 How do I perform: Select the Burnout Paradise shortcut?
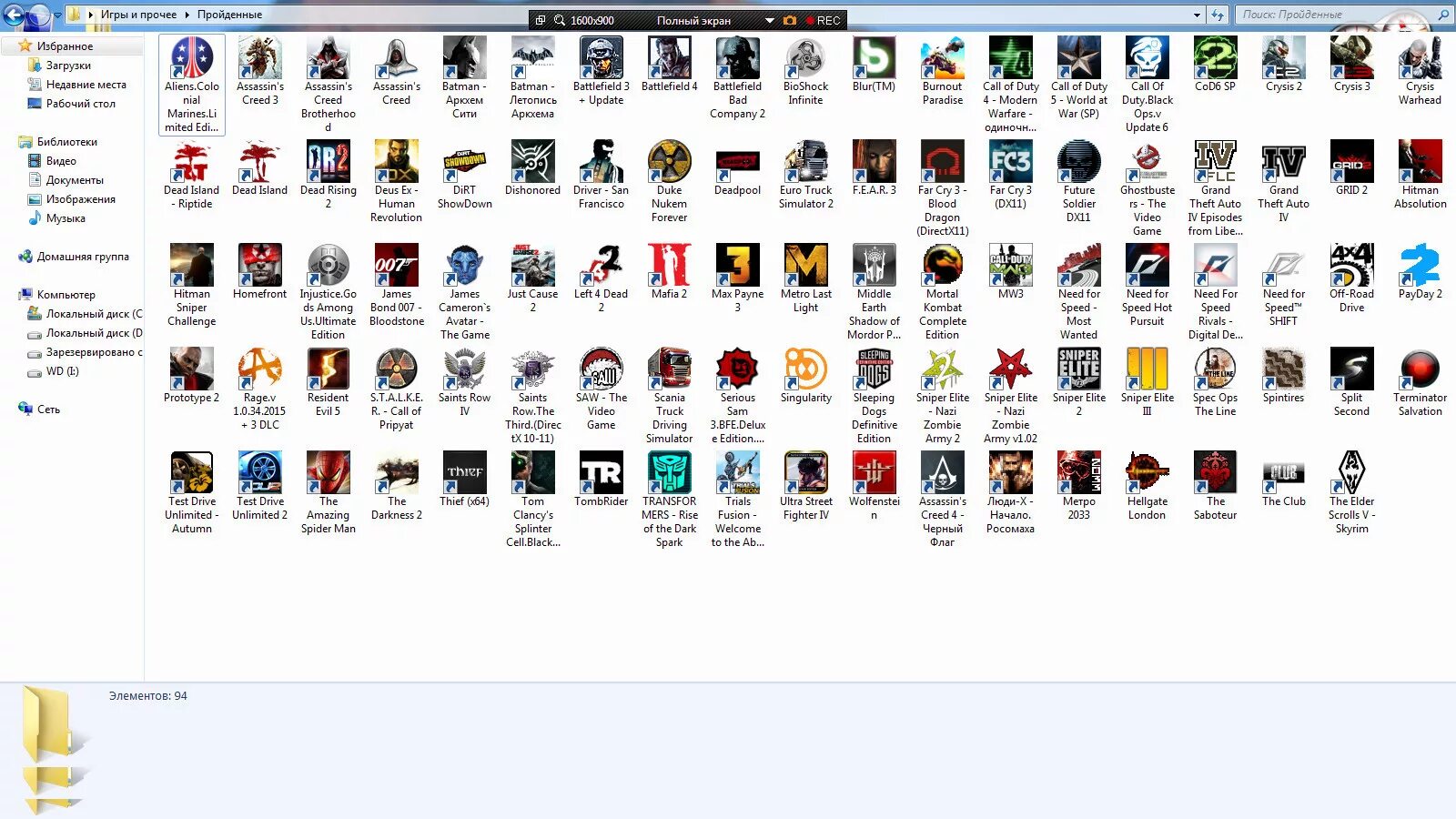(942, 58)
